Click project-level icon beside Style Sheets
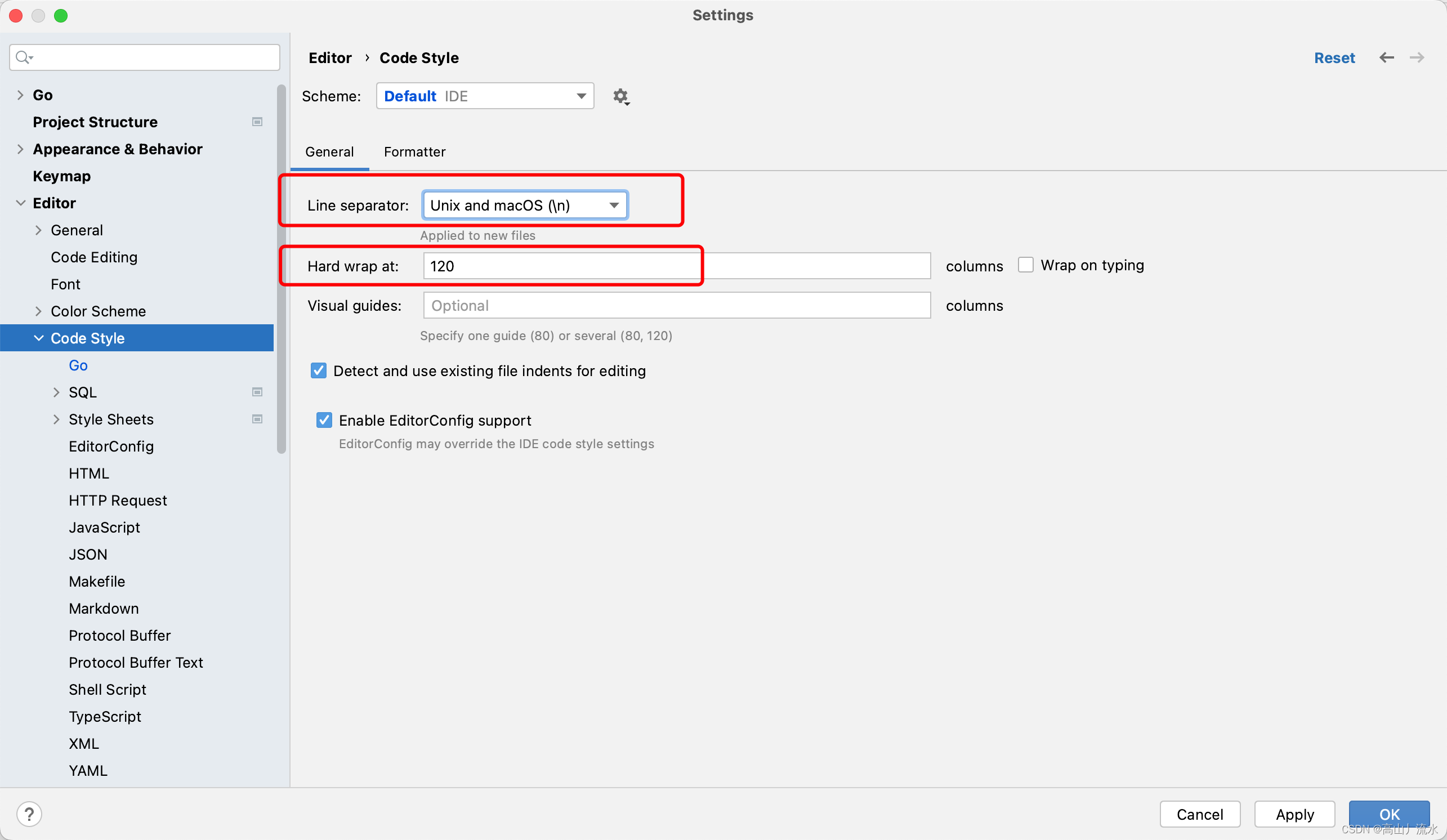 [x=257, y=419]
